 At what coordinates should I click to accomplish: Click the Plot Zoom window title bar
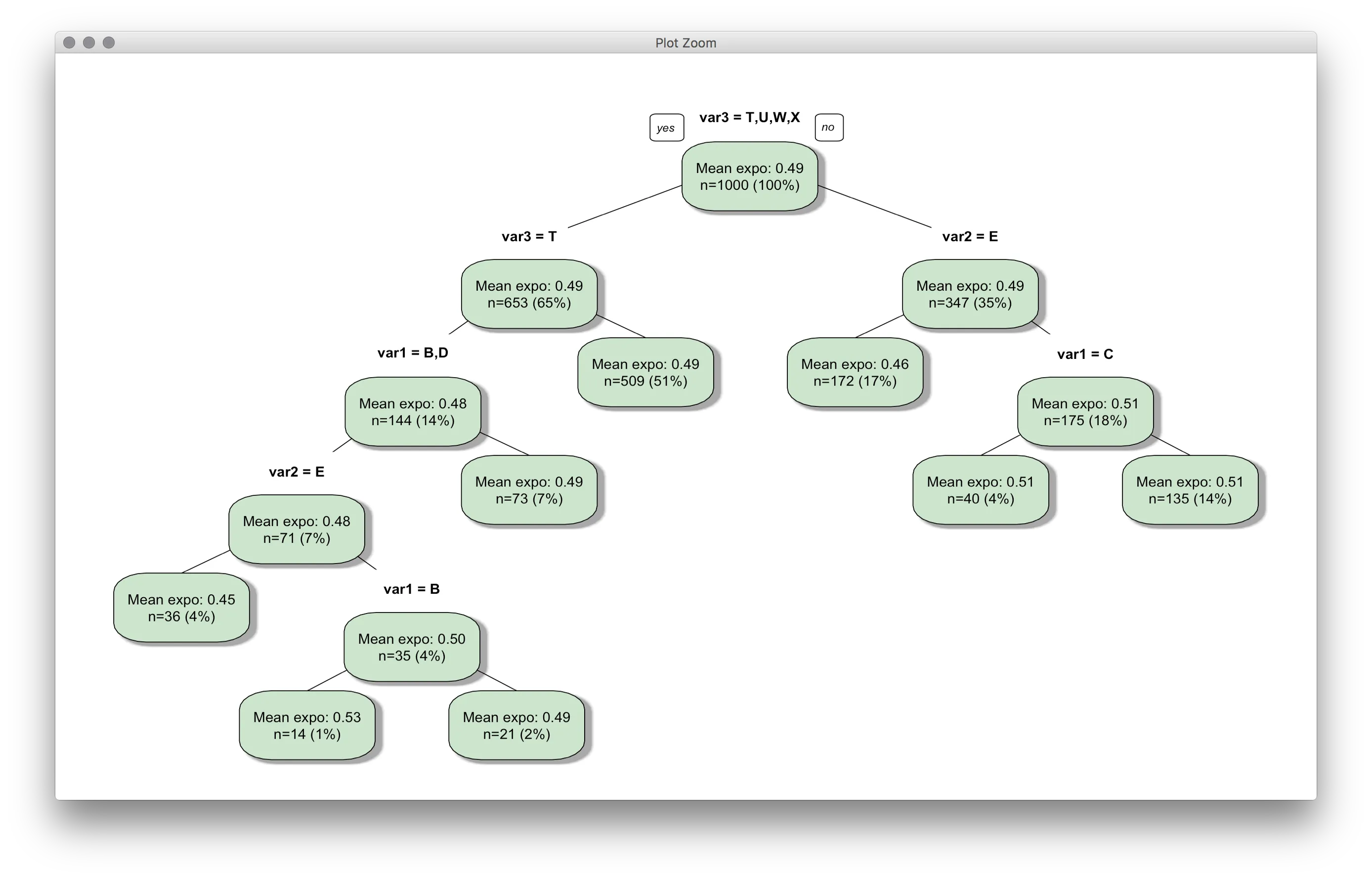point(685,43)
